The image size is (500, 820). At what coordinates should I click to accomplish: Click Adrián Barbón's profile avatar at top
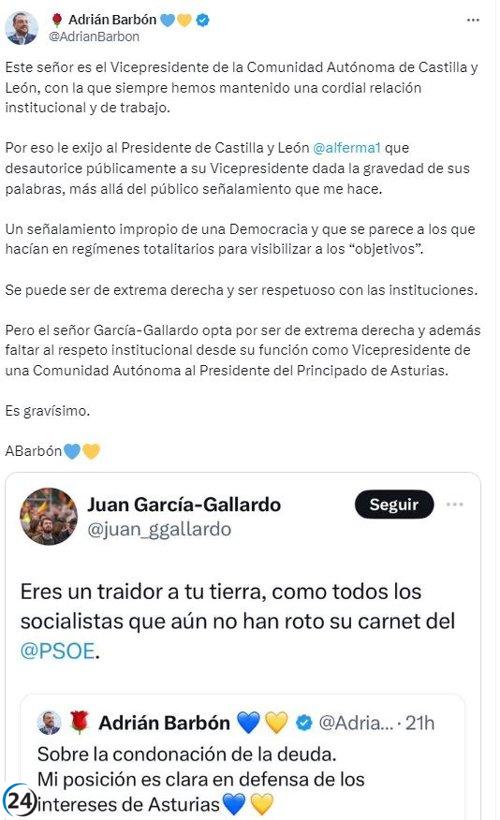click(x=21, y=28)
